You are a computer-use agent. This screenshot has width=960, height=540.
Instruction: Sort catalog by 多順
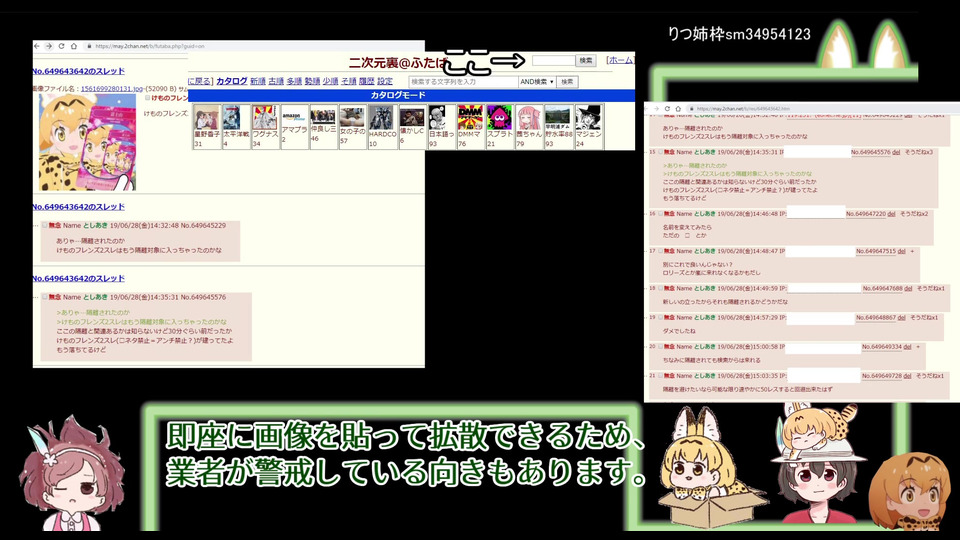[294, 81]
